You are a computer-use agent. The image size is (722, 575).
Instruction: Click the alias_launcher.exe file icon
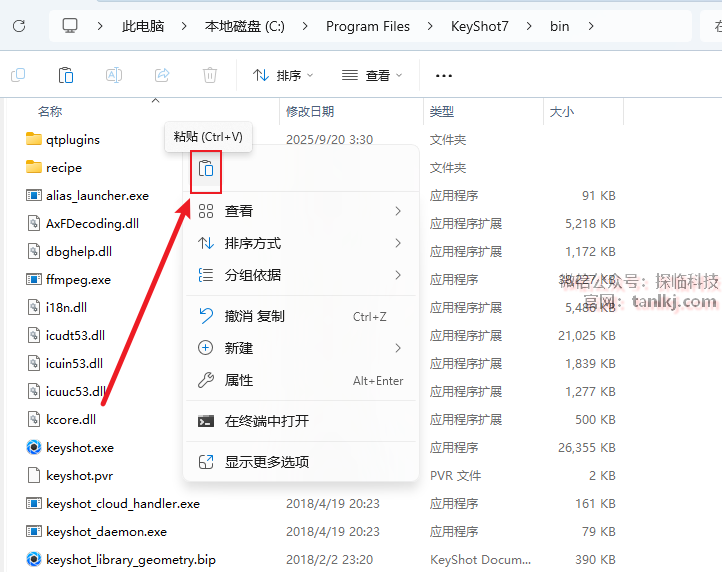click(x=34, y=196)
